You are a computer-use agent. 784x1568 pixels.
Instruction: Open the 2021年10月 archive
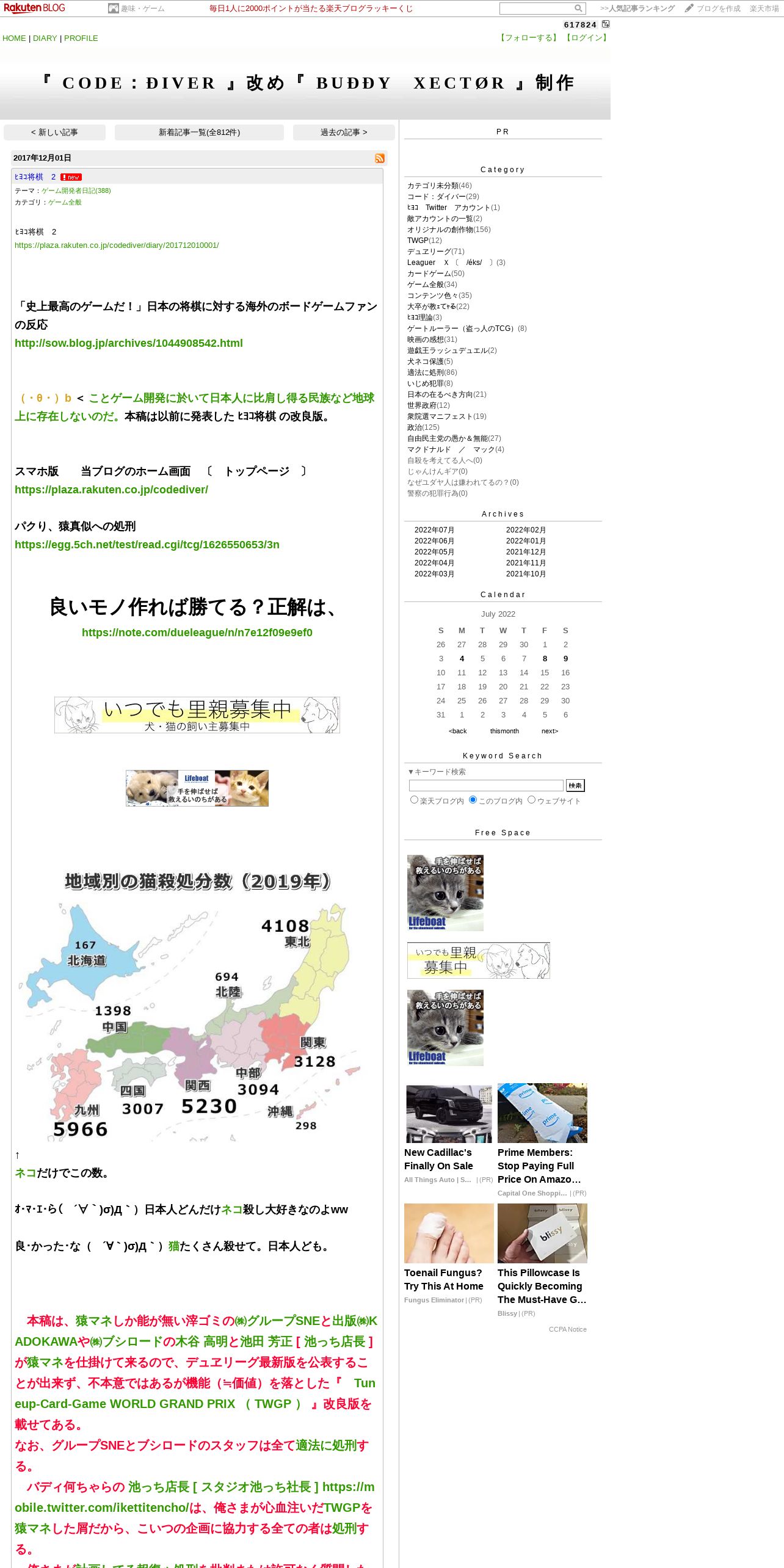click(x=526, y=574)
